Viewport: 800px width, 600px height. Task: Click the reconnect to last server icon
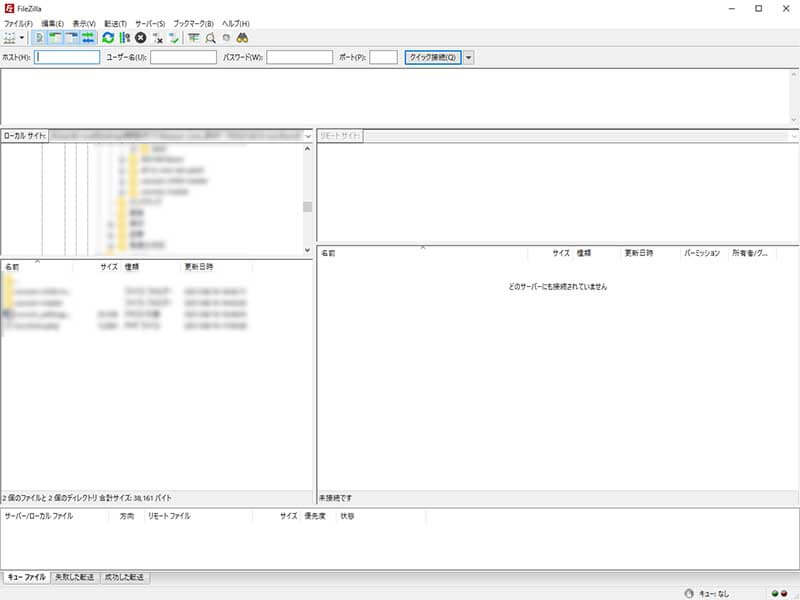[x=174, y=38]
